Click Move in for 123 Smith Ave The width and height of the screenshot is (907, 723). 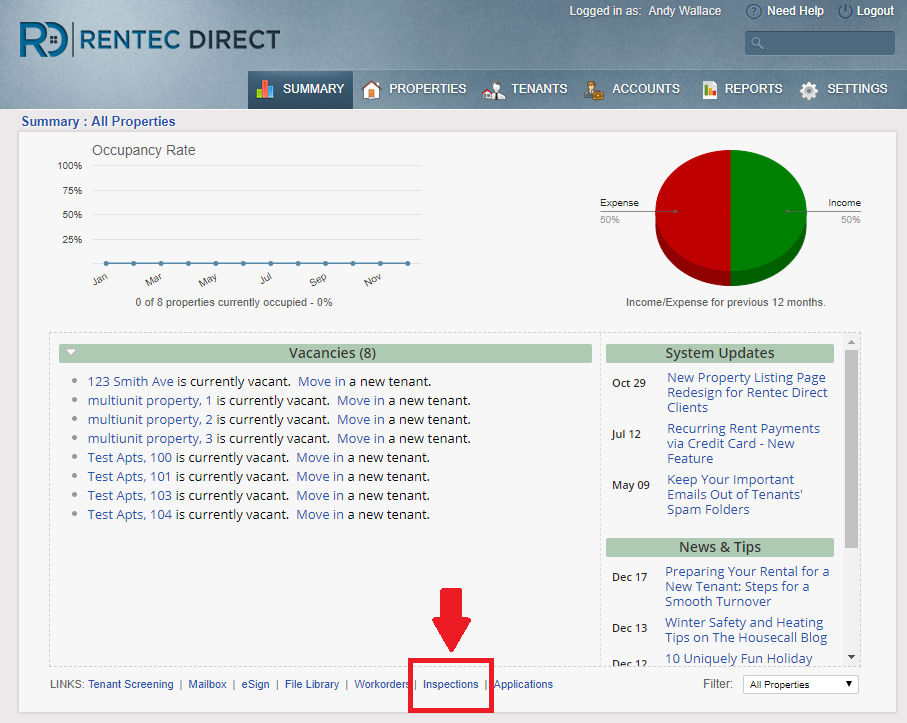[x=322, y=381]
